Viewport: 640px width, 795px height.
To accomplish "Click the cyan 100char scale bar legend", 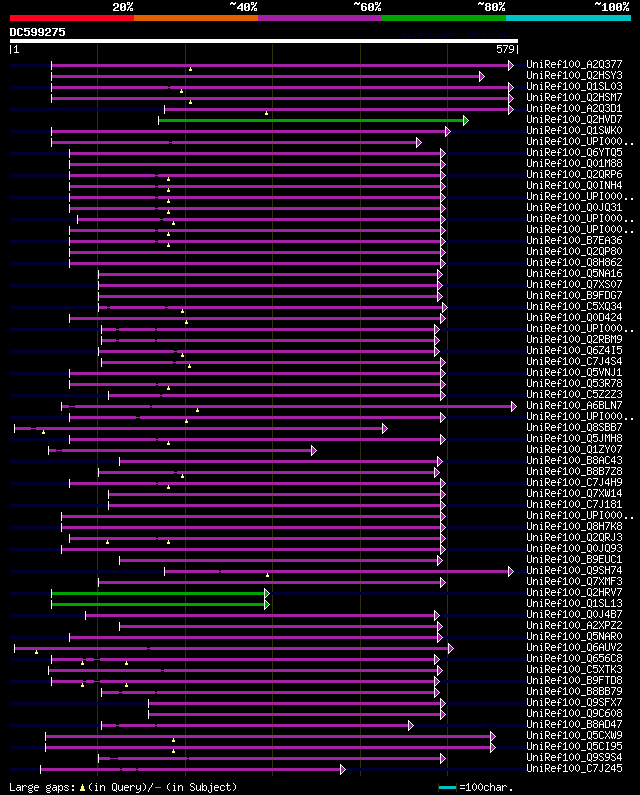I will [447, 788].
